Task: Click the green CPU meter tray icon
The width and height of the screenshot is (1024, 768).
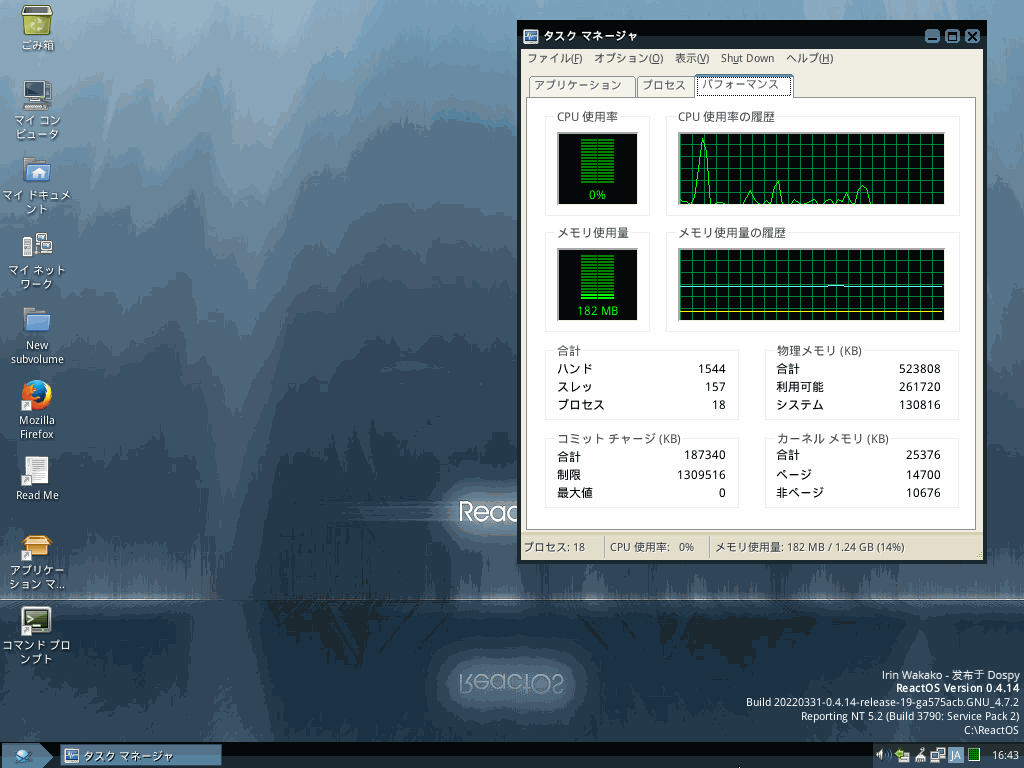Action: (x=974, y=755)
